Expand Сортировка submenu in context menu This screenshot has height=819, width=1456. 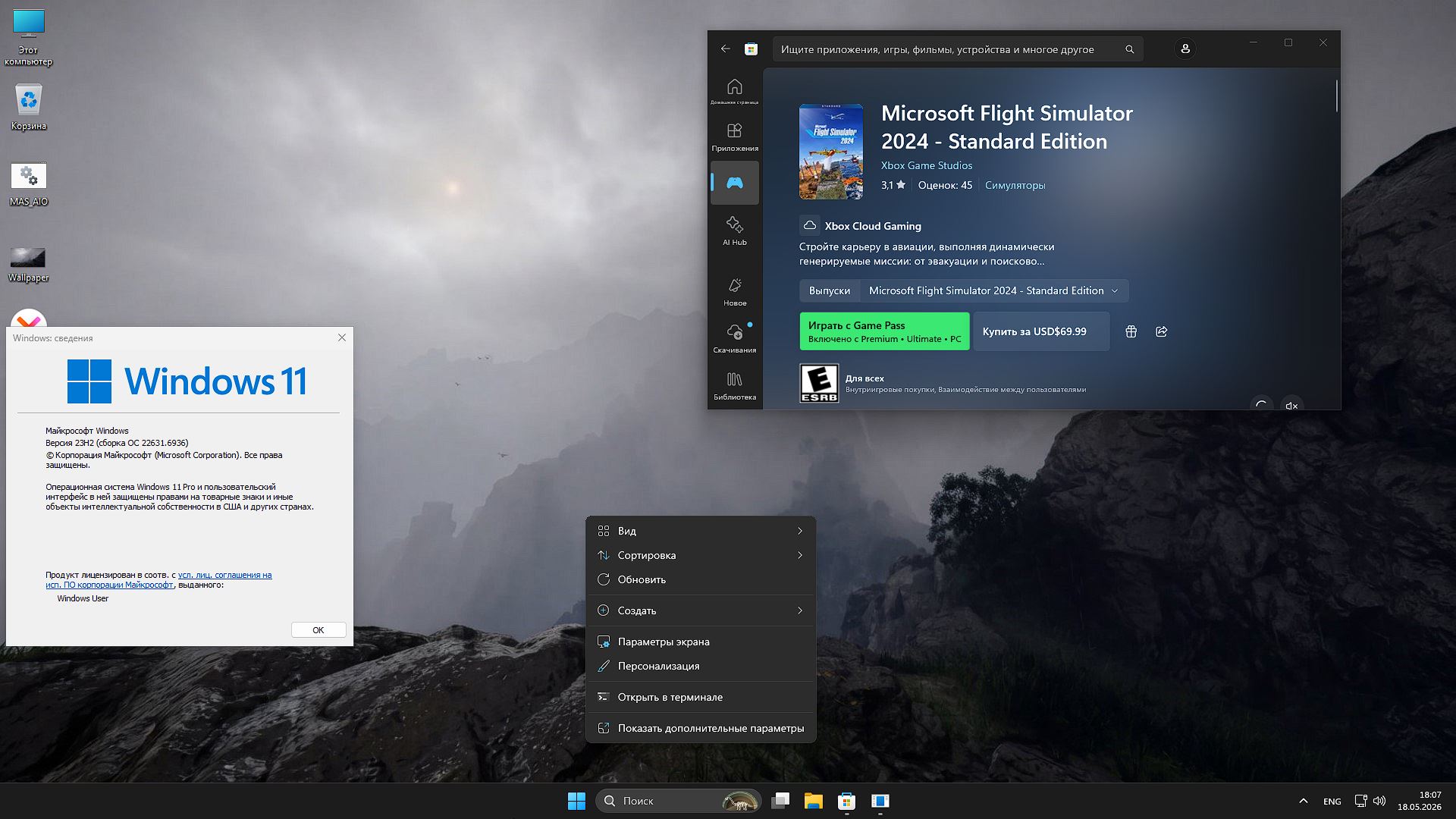[701, 555]
